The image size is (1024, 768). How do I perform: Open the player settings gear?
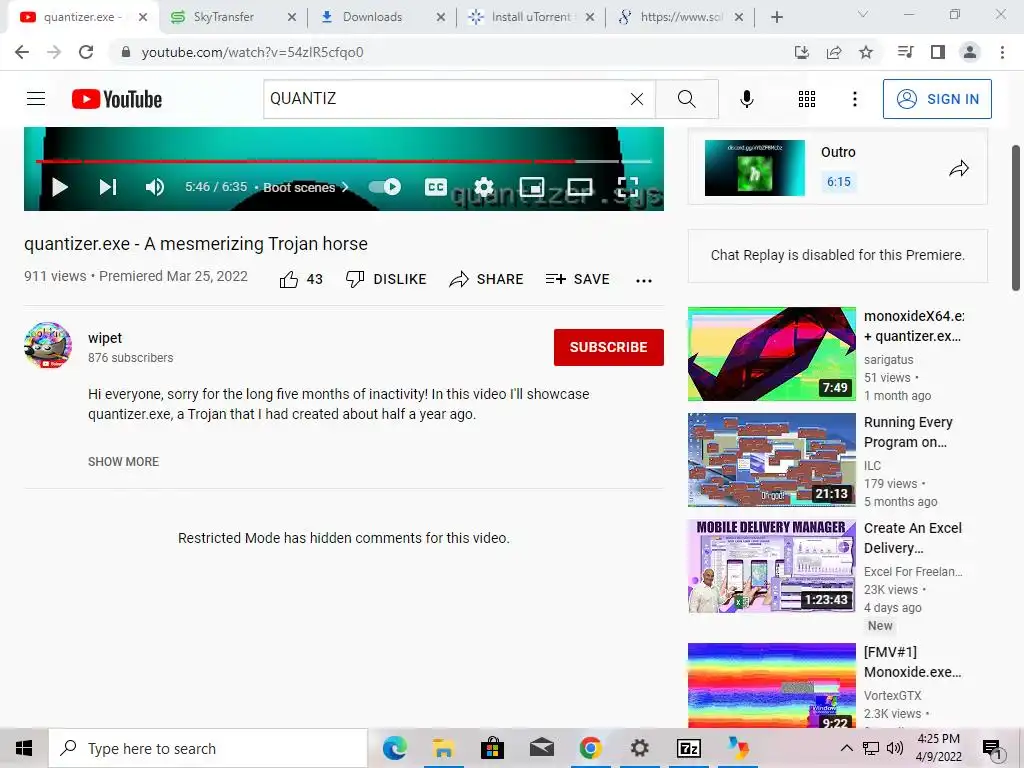click(484, 187)
